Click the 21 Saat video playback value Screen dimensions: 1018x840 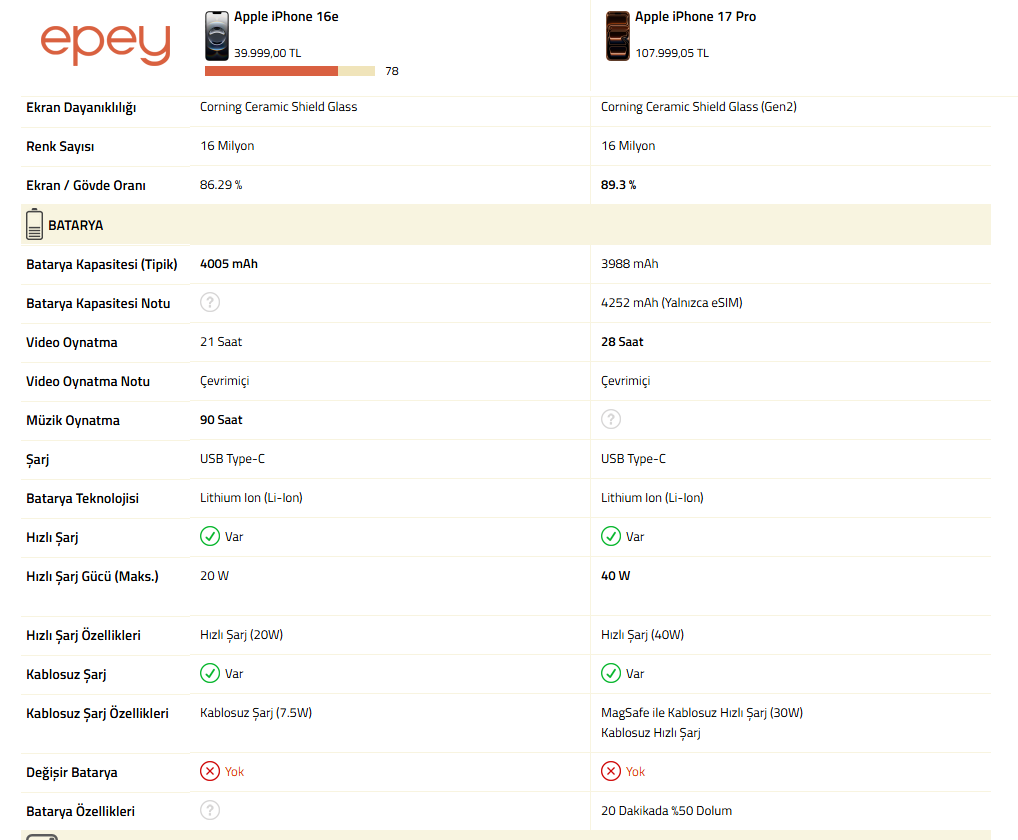pos(221,341)
